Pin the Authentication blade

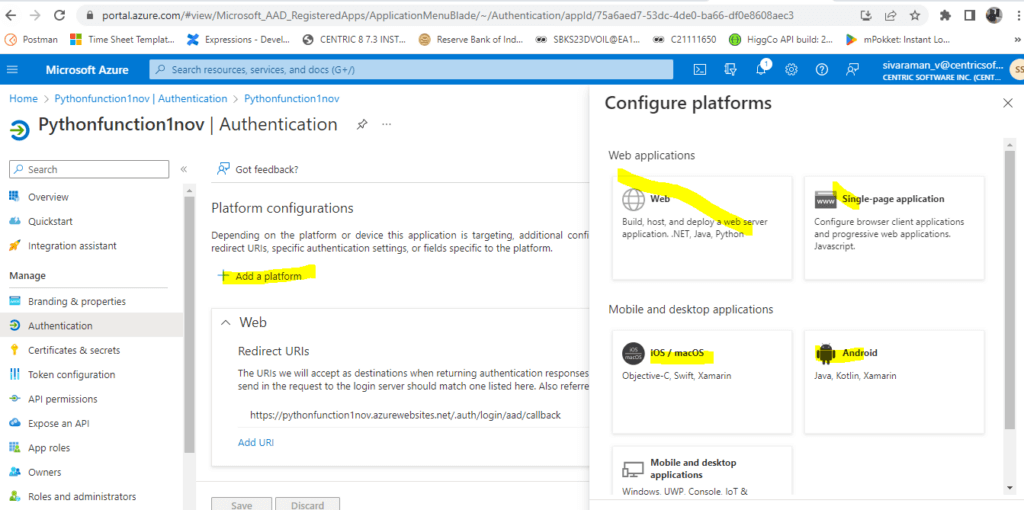point(361,124)
